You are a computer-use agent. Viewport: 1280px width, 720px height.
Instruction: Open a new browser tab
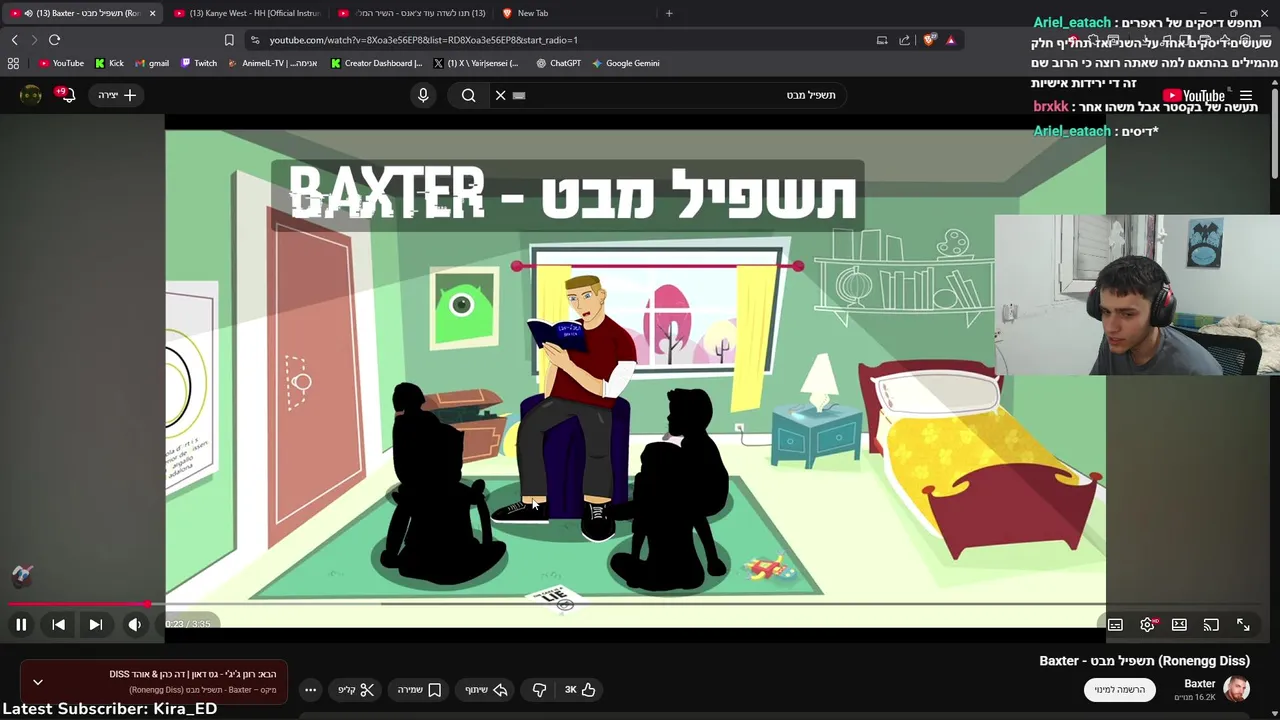[669, 13]
